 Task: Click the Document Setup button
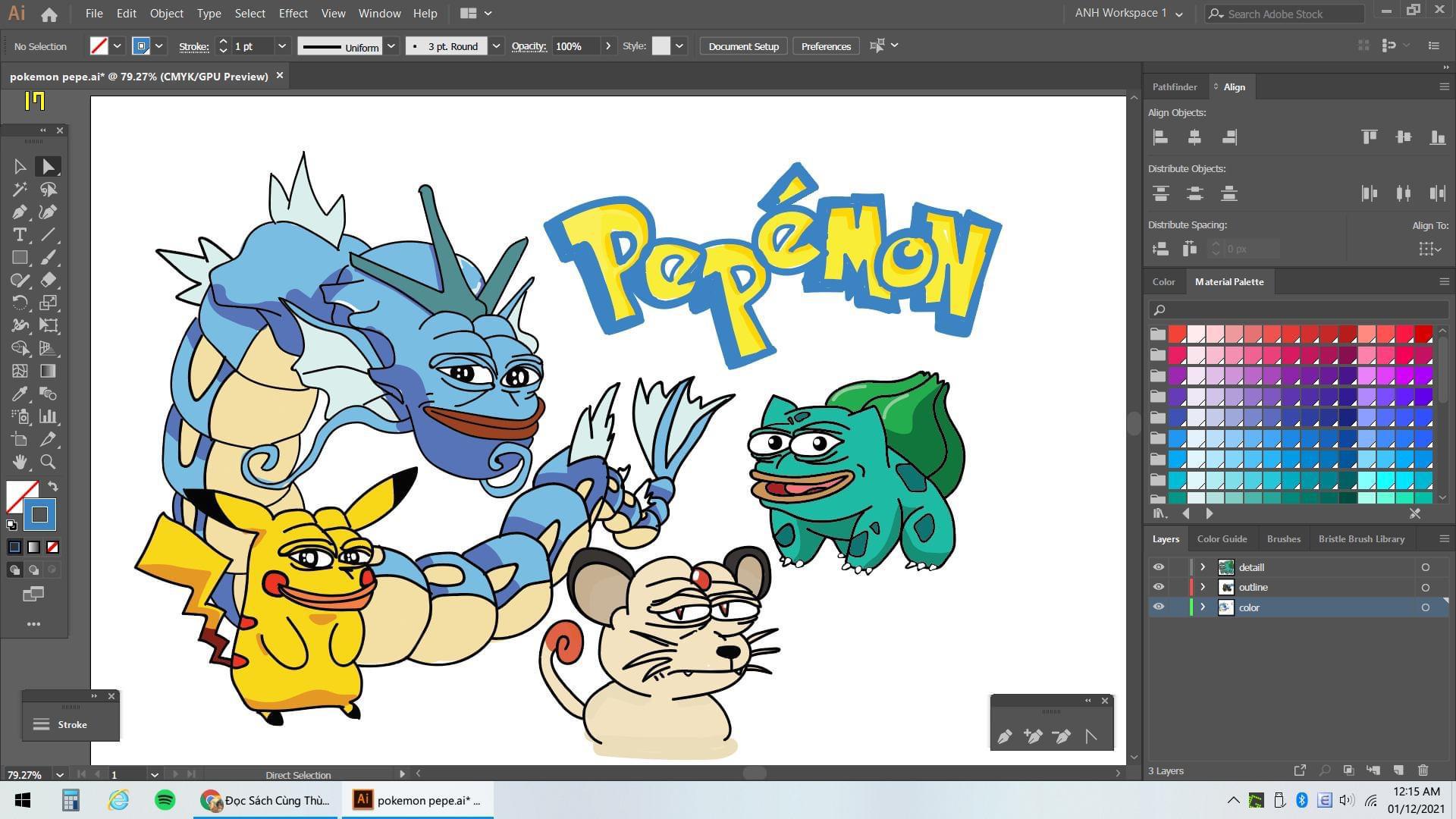(743, 46)
